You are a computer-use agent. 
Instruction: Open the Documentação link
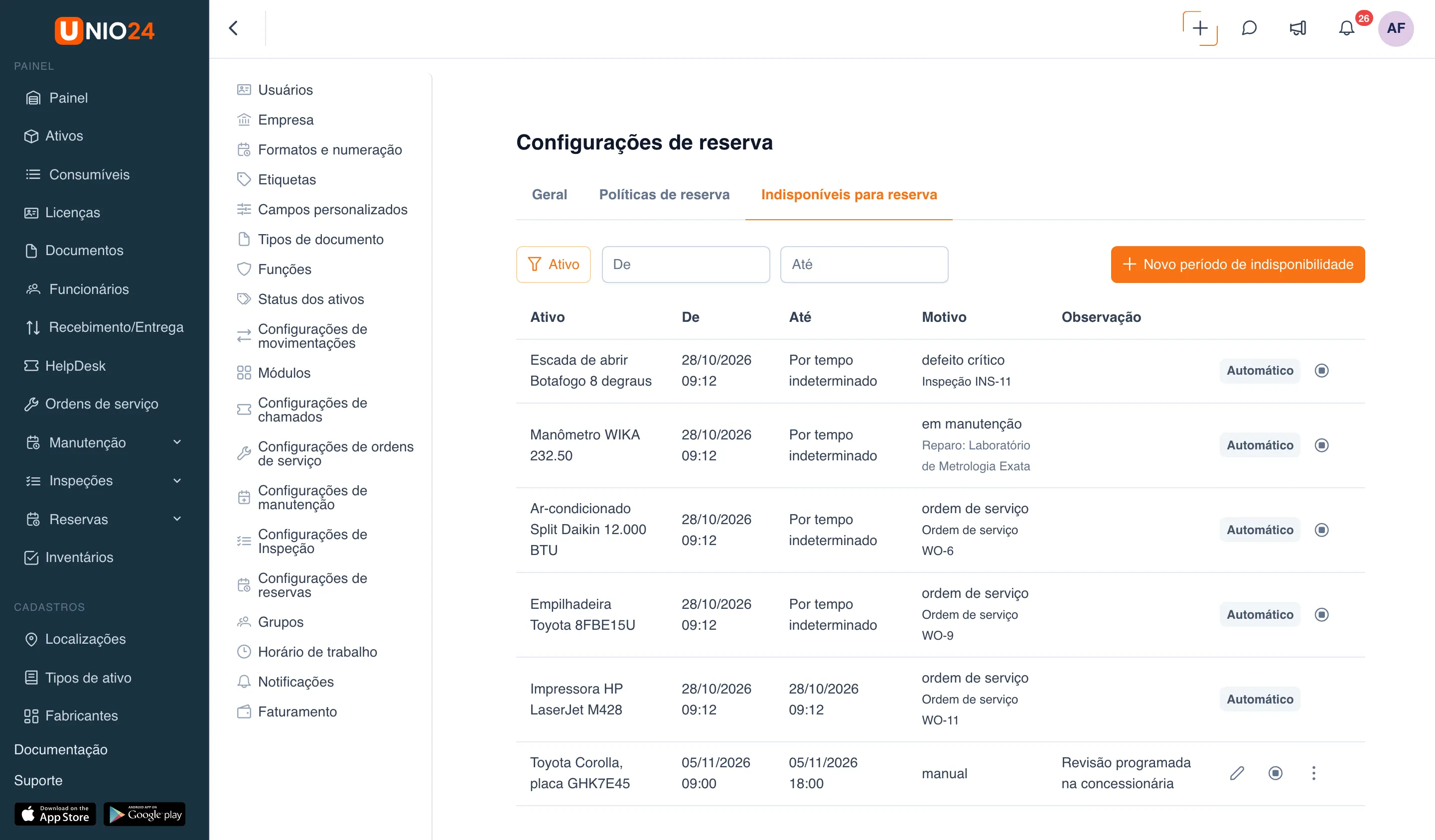61,749
